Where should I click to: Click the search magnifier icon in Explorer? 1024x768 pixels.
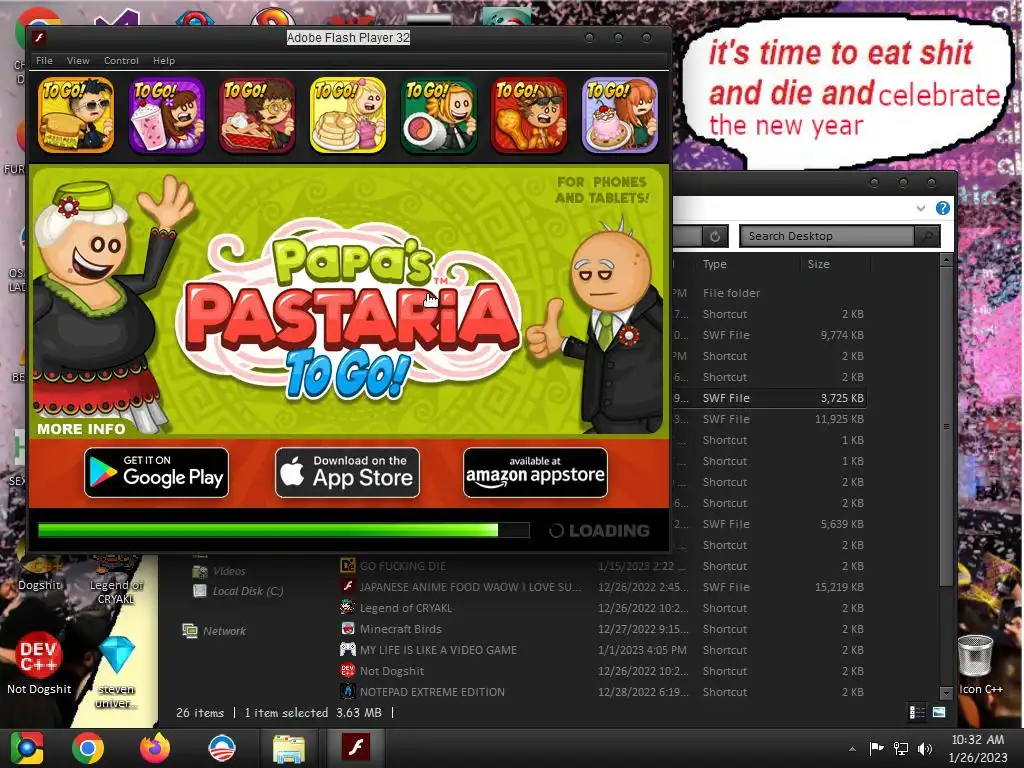tap(927, 236)
